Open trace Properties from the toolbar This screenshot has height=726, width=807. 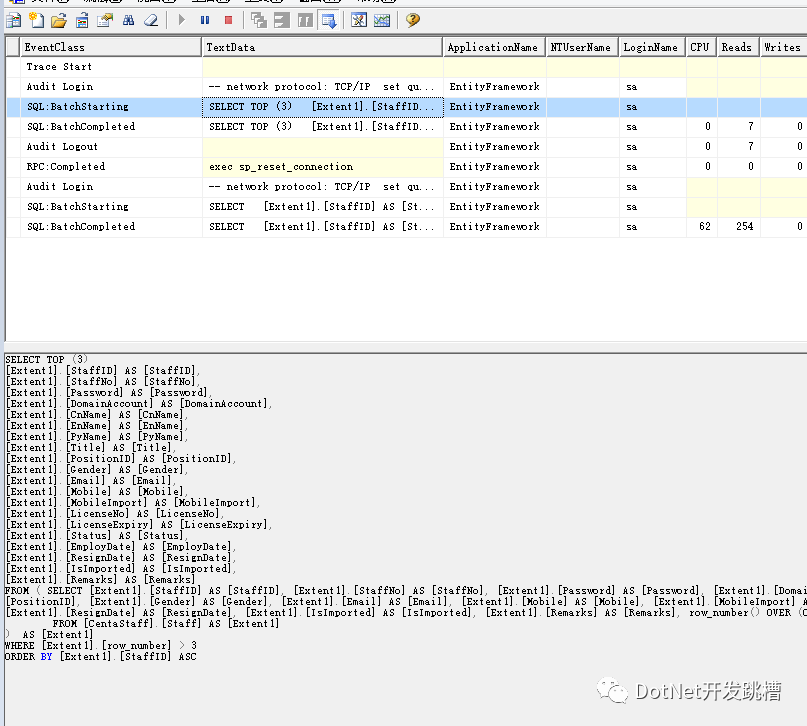105,21
